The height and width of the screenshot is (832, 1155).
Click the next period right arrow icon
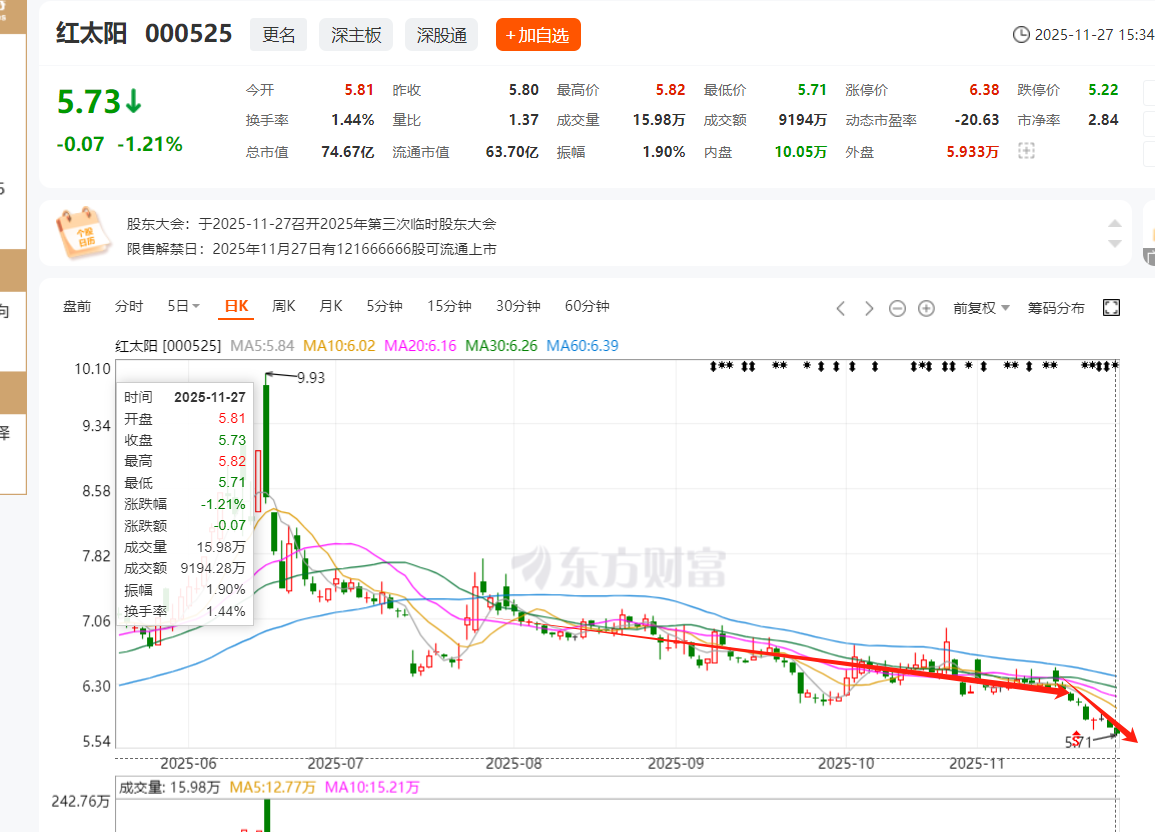coord(869,309)
